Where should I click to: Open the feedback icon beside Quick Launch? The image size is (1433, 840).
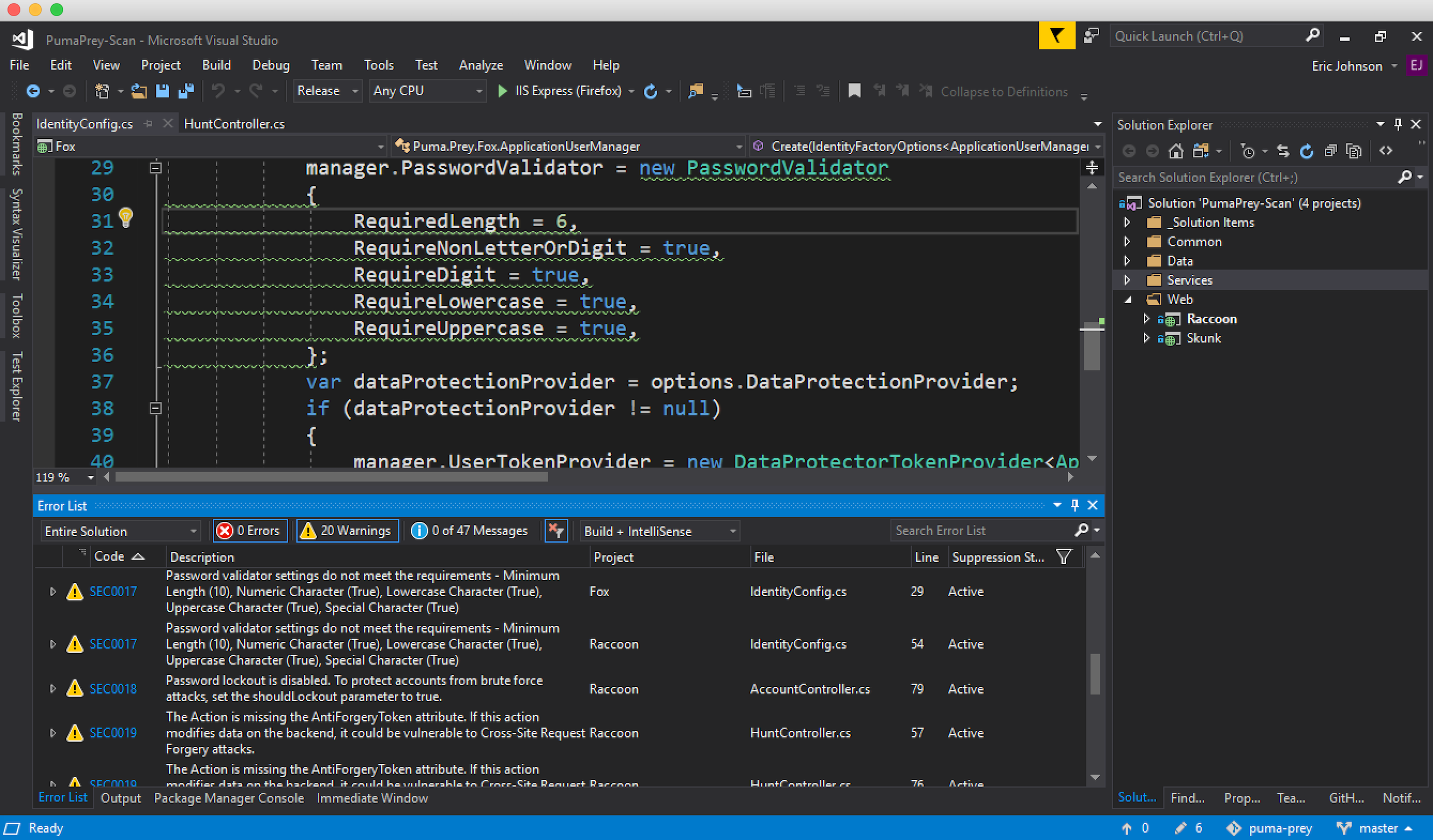(x=1091, y=36)
